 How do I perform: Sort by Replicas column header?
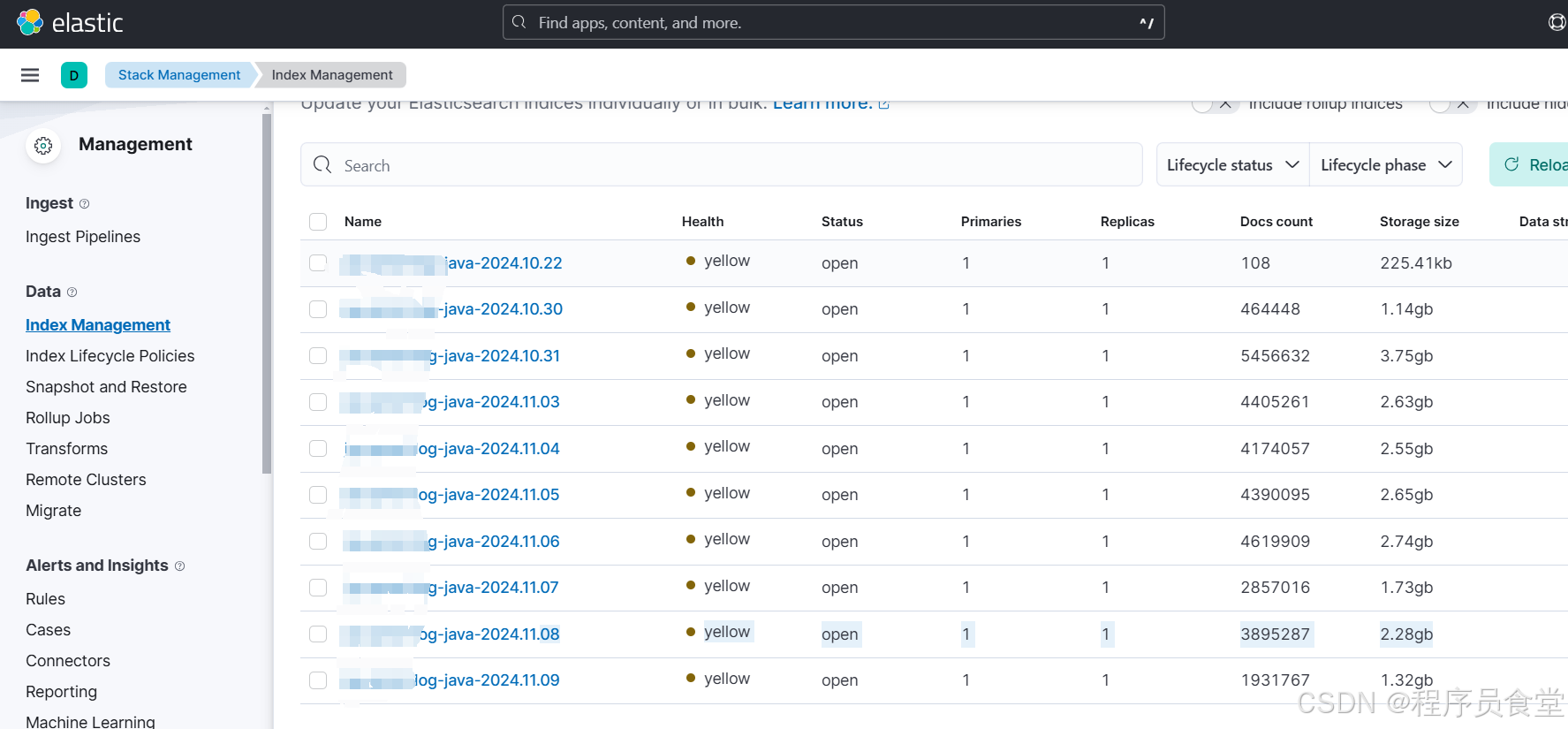pos(1127,222)
